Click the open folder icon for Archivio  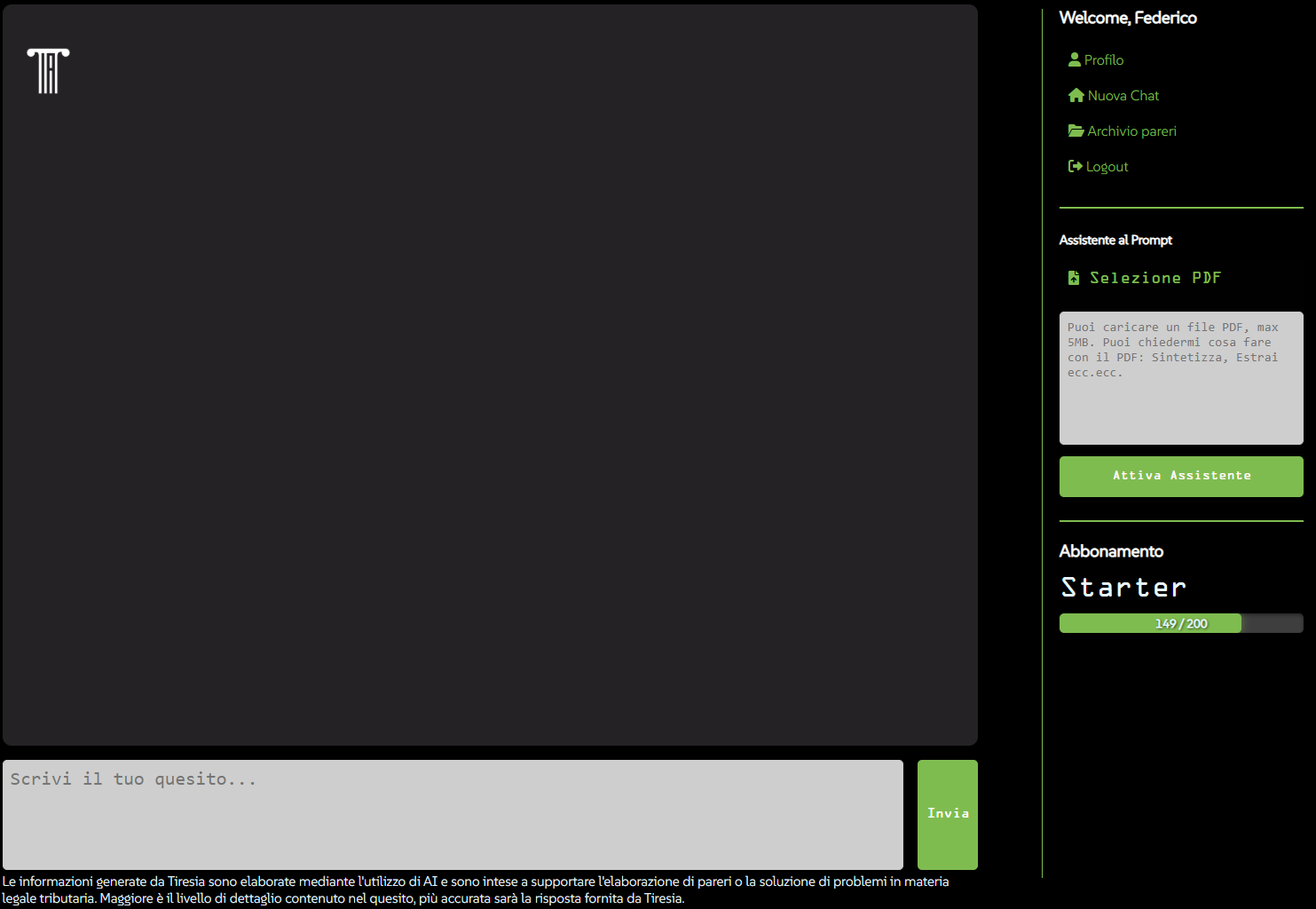coord(1076,130)
